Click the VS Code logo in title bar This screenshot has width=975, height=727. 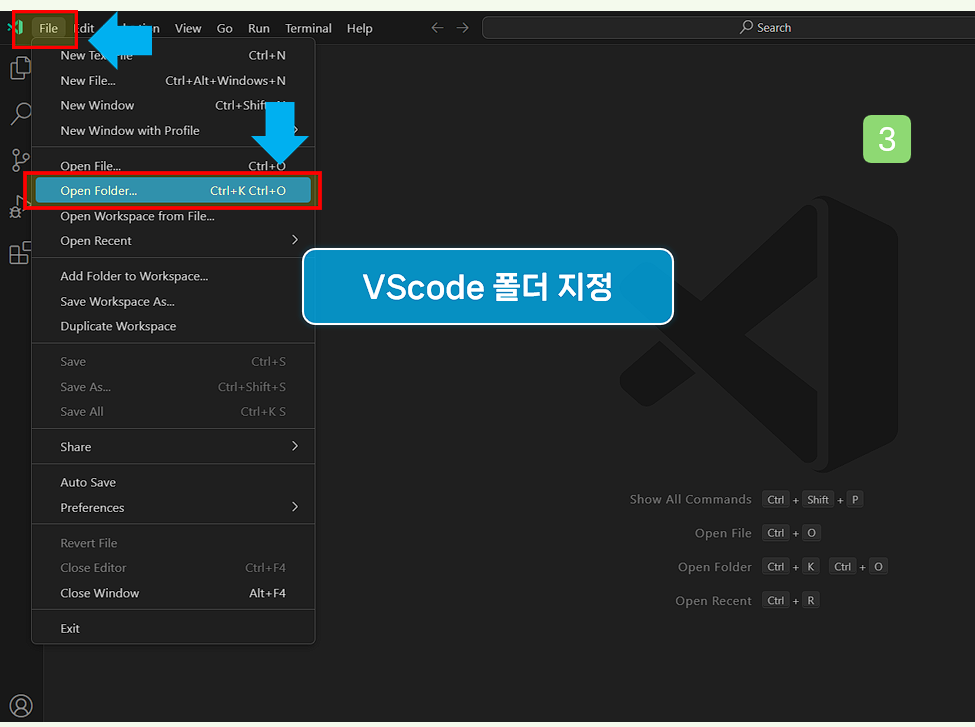[17, 27]
